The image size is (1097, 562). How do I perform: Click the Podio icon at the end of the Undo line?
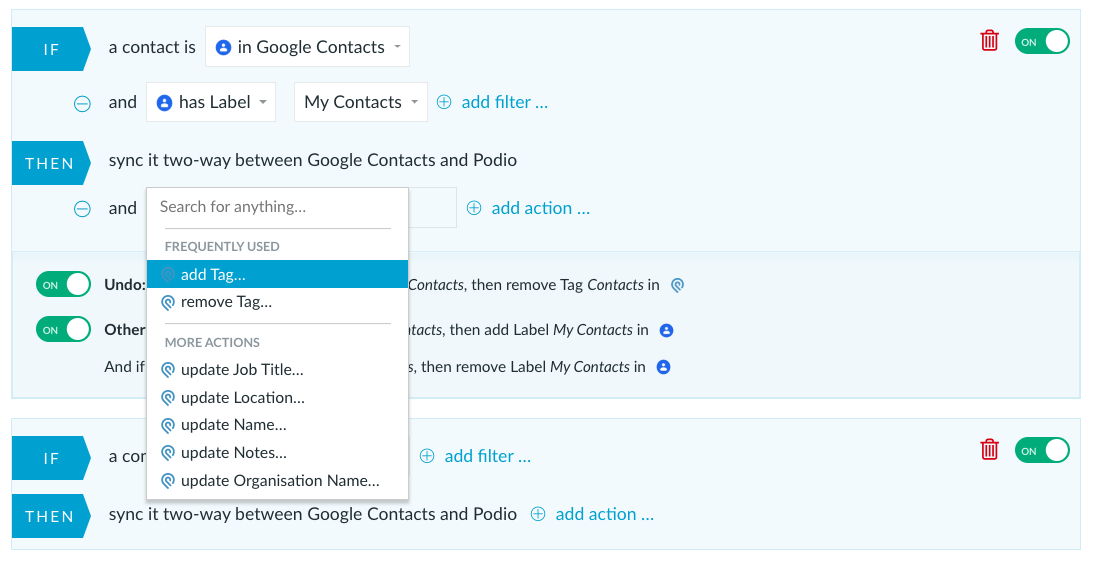677,285
